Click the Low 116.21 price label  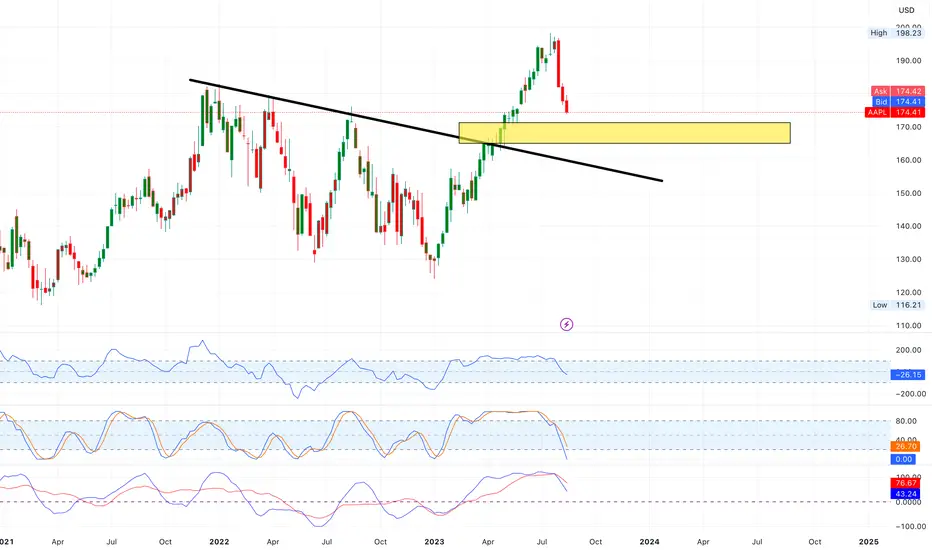click(897, 305)
